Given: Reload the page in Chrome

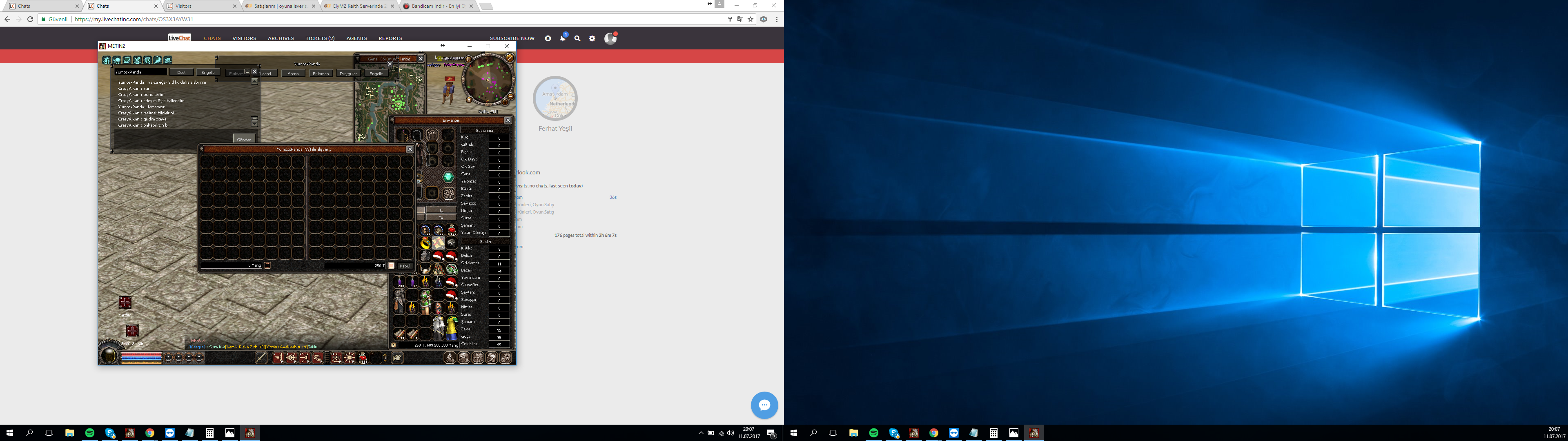Looking at the screenshot, I should pos(30,20).
